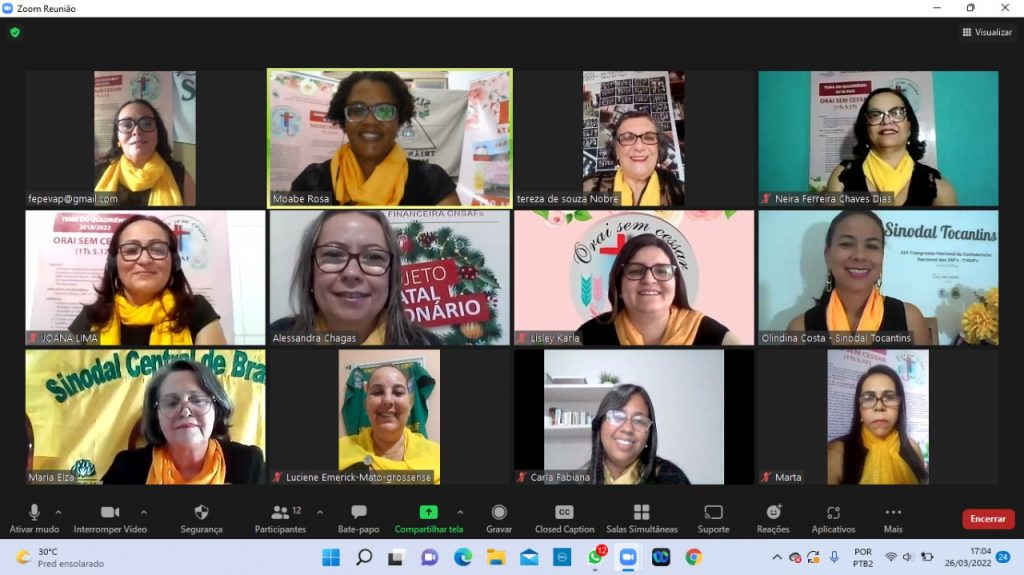Open the Participantes panel
The image size is (1024, 575).
coord(281,517)
